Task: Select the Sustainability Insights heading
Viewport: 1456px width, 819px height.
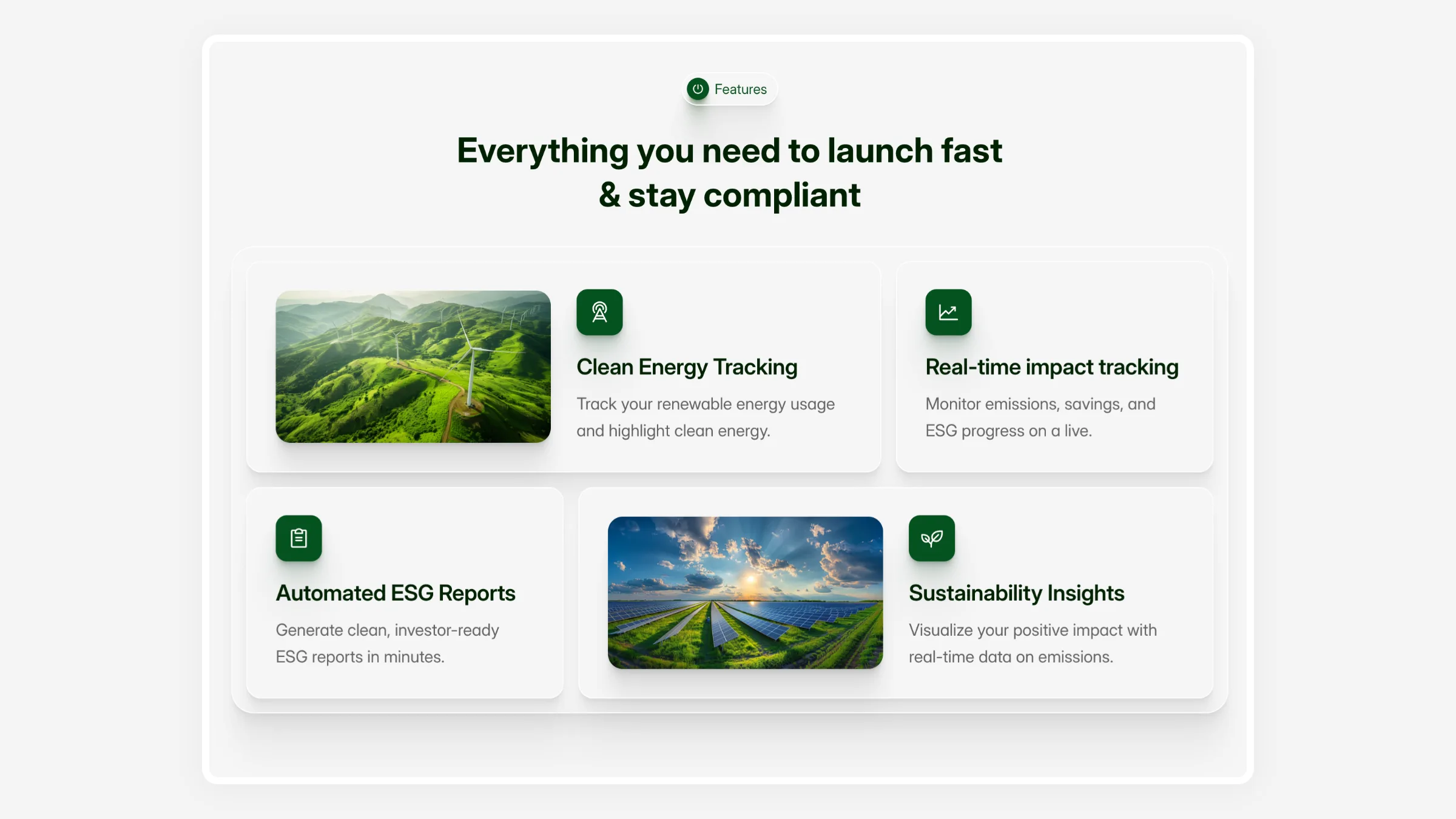Action: pos(1016,593)
